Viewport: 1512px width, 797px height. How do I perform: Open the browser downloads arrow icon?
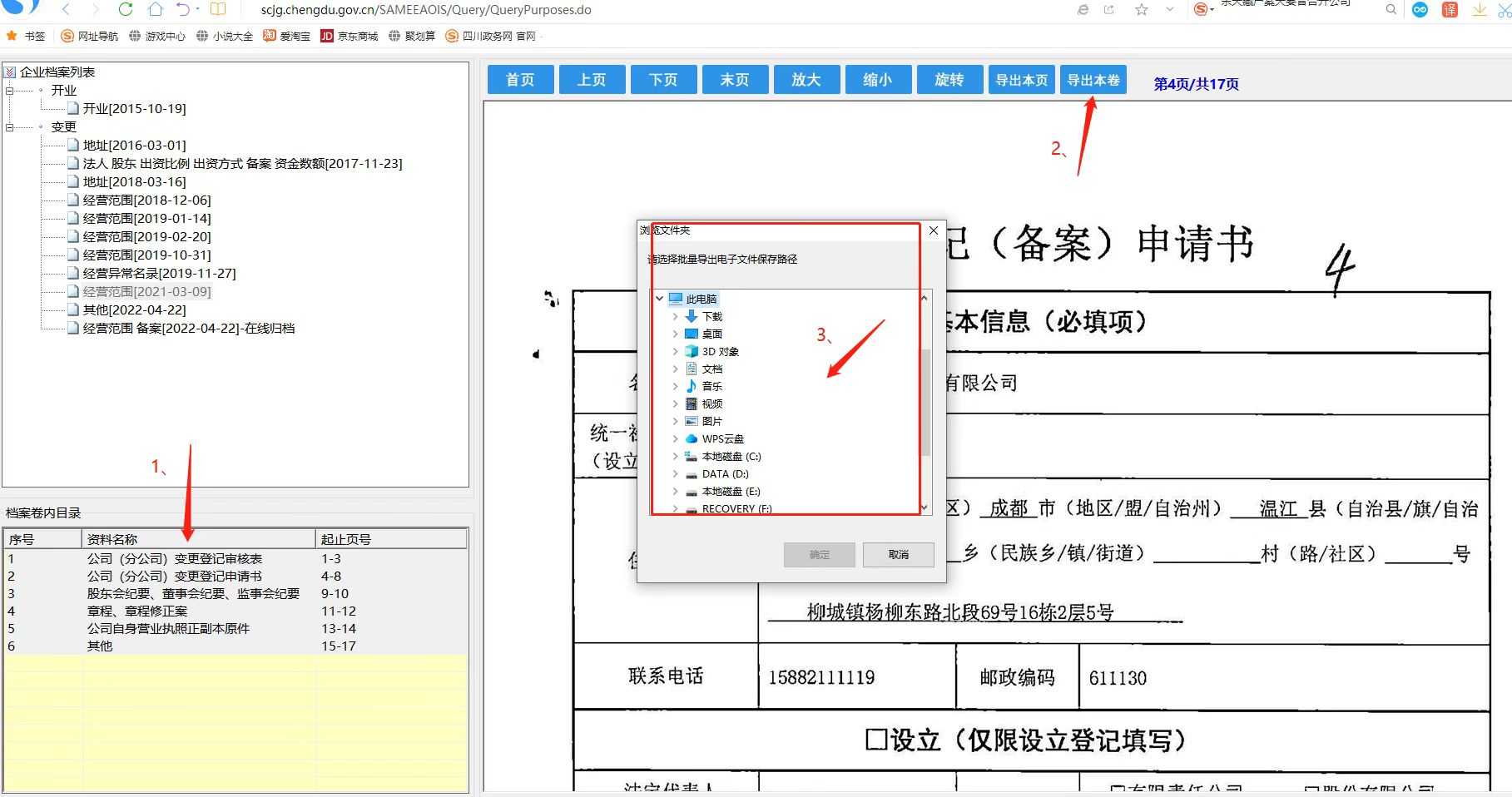pyautogui.click(x=1480, y=10)
